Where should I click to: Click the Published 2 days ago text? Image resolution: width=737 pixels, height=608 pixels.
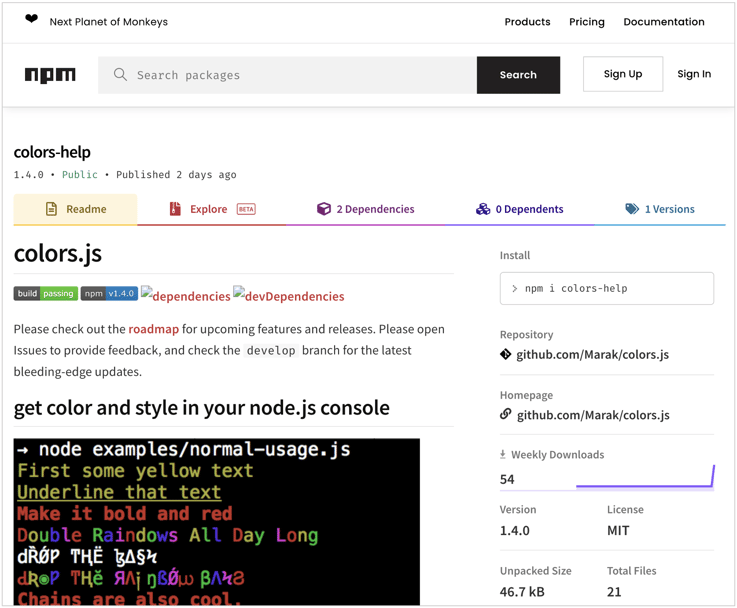(176, 175)
